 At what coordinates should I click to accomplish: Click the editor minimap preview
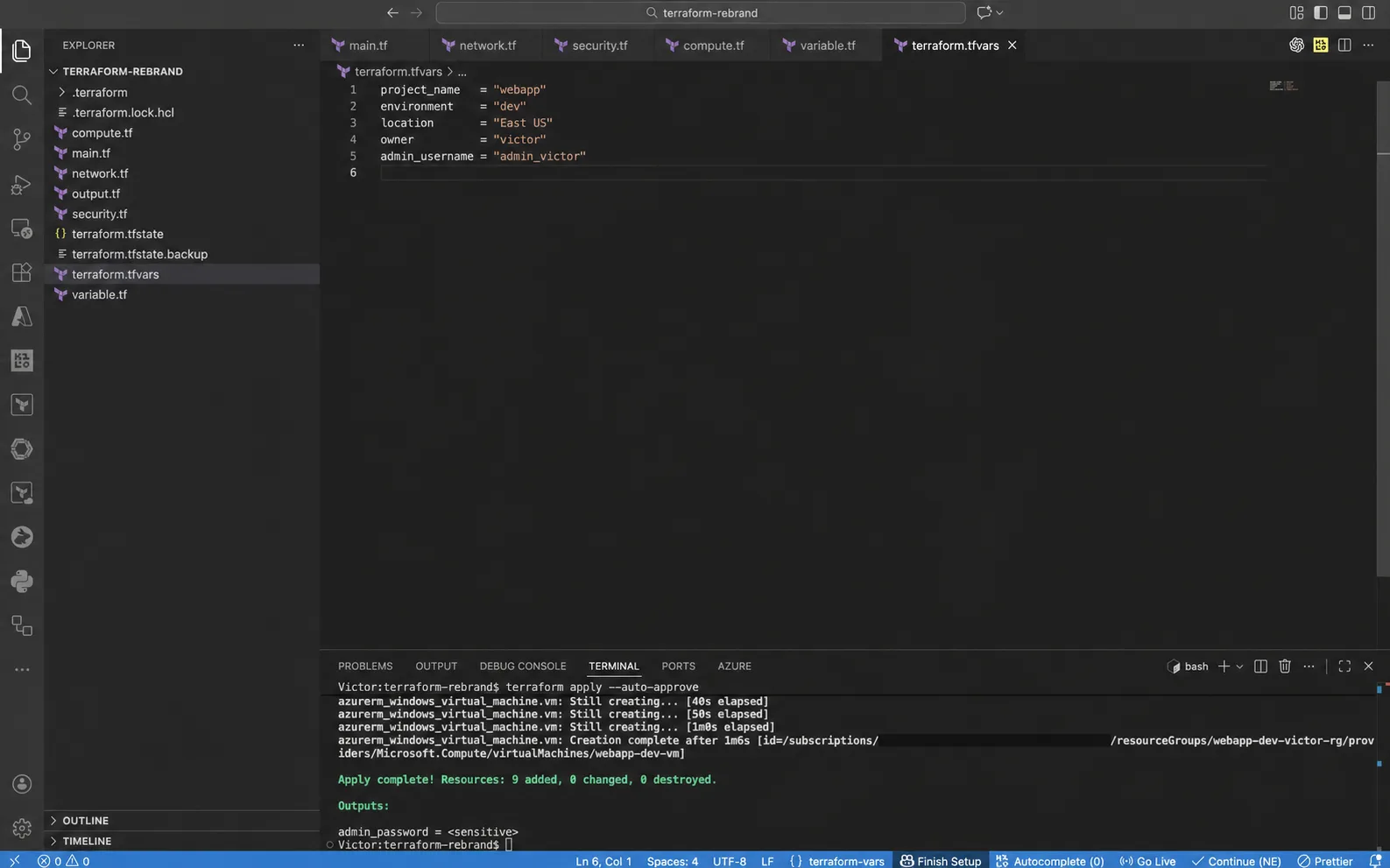coord(1283,86)
